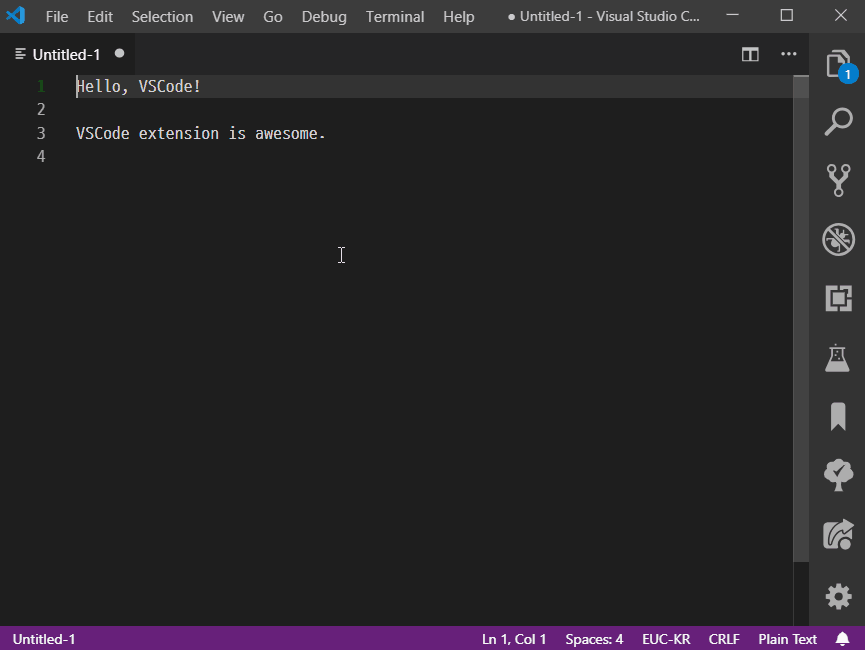Image resolution: width=865 pixels, height=650 pixels.
Task: Click Ln 1, Col 1 status item
Action: (514, 639)
